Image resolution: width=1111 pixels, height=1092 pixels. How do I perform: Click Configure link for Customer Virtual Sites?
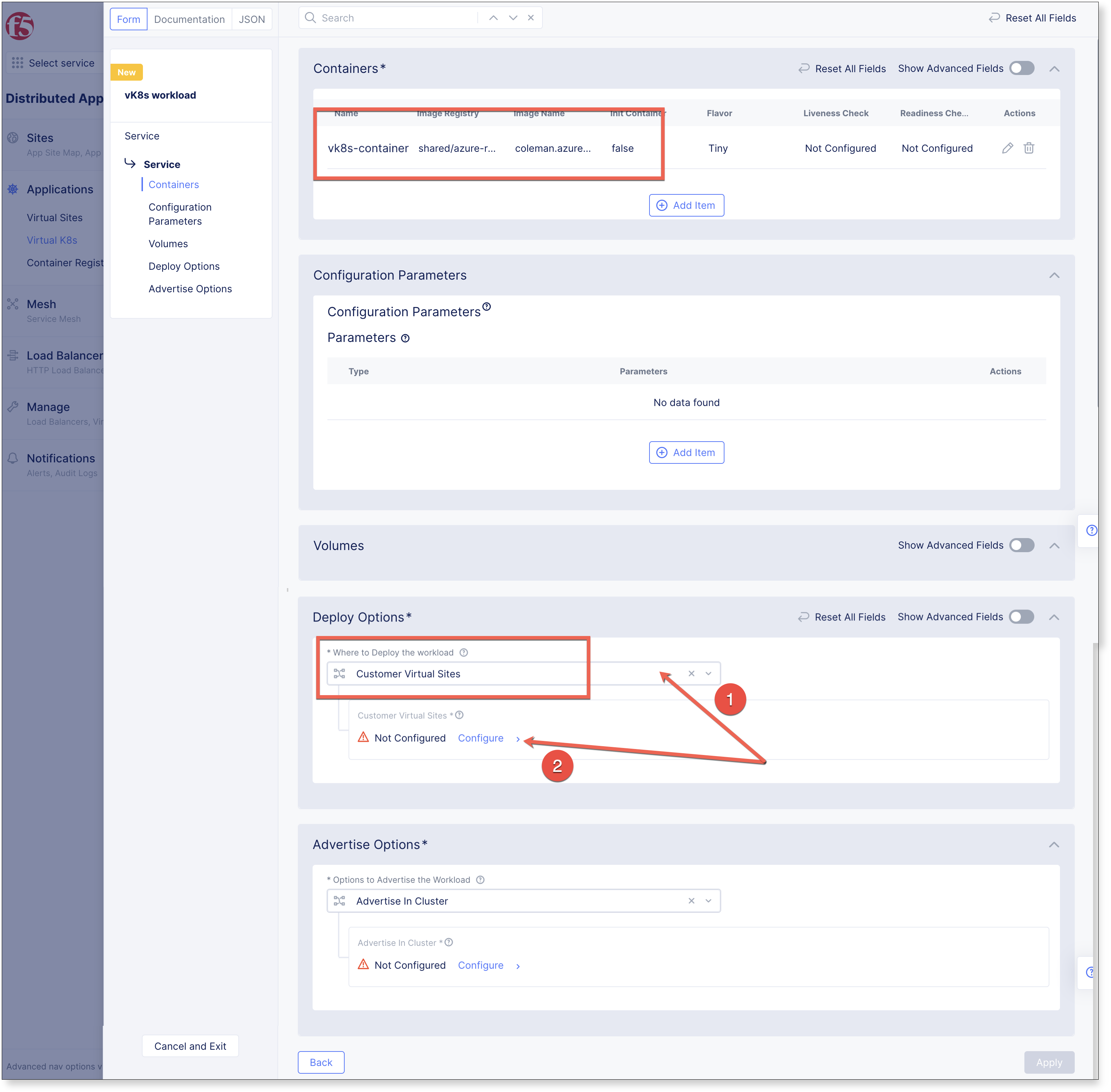pos(481,738)
